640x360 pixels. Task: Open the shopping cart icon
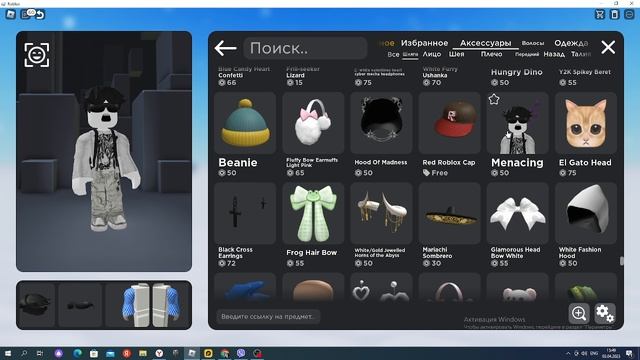point(600,14)
